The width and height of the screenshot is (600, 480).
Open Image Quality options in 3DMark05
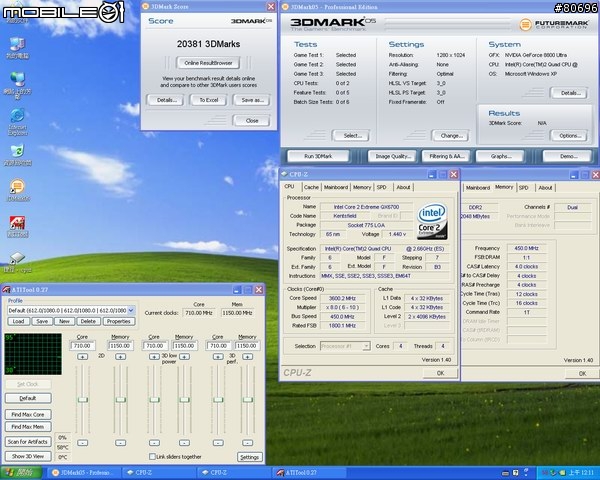393,156
